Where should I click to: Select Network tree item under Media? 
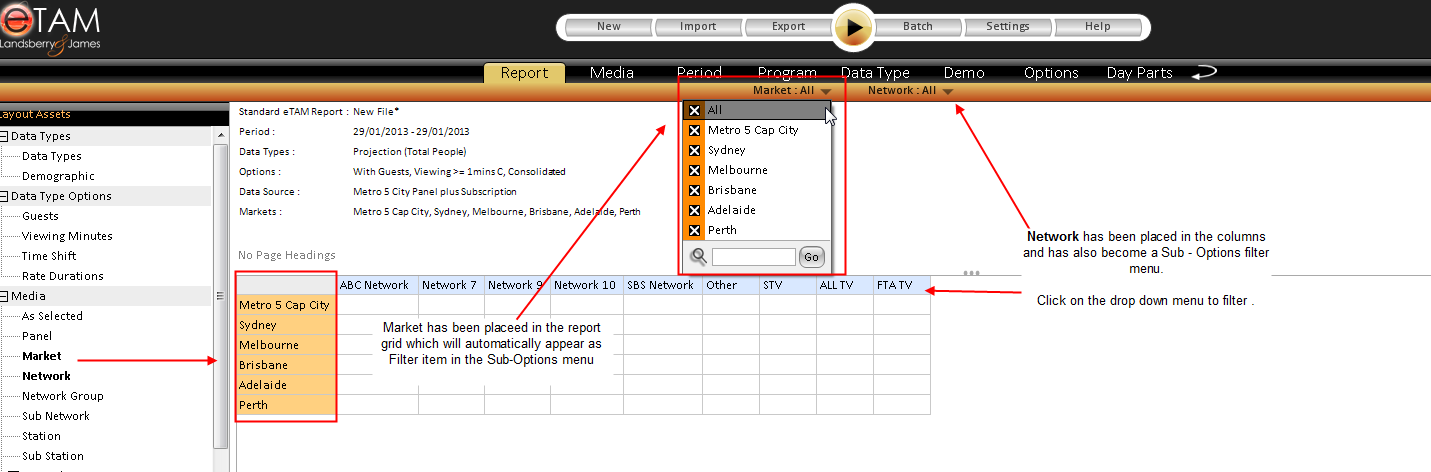pyautogui.click(x=46, y=376)
